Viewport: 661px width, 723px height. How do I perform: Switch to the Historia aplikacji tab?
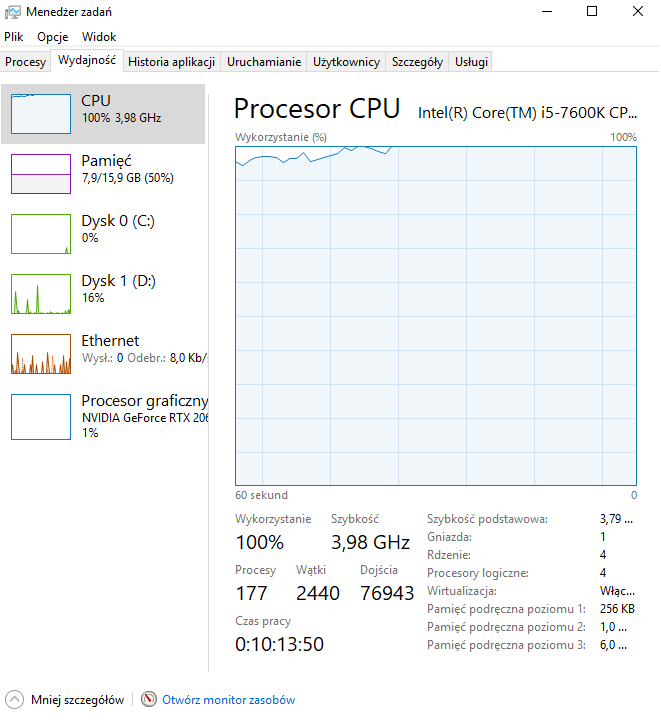click(x=171, y=62)
